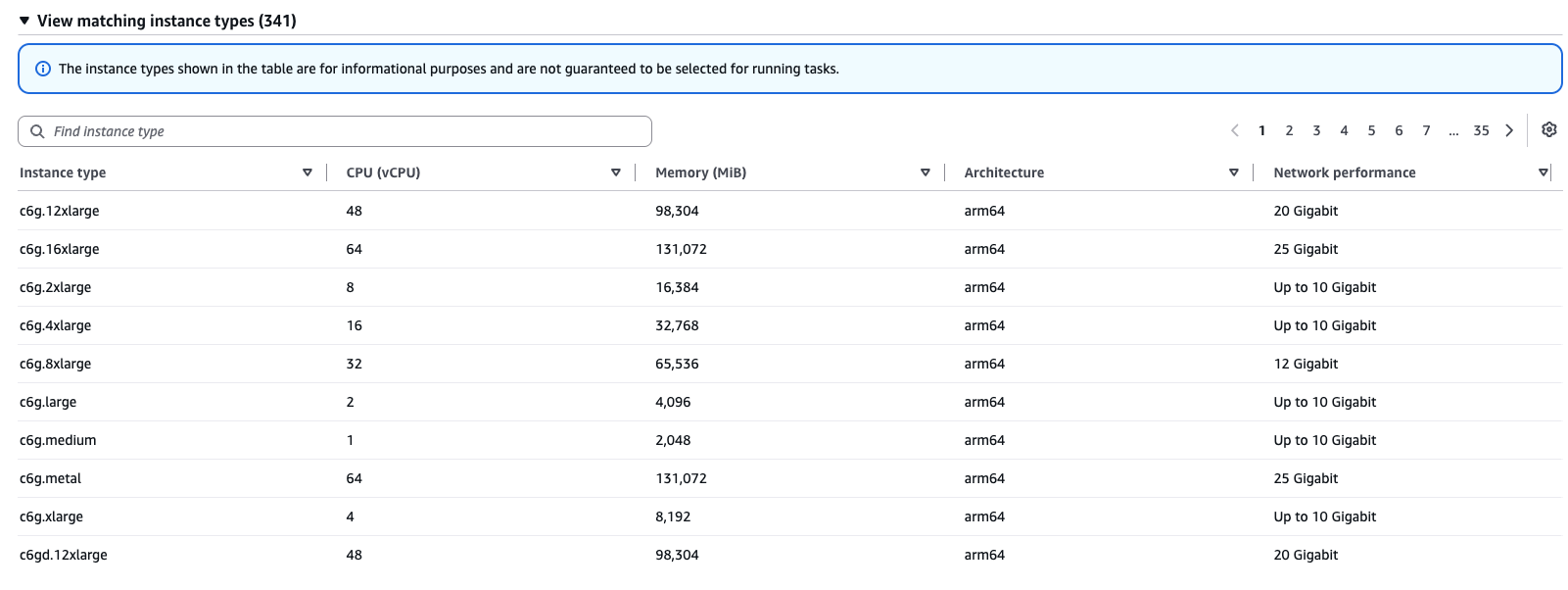Sort by Memory (MiB) column arrow
This screenshot has width=1568, height=590.
926,172
